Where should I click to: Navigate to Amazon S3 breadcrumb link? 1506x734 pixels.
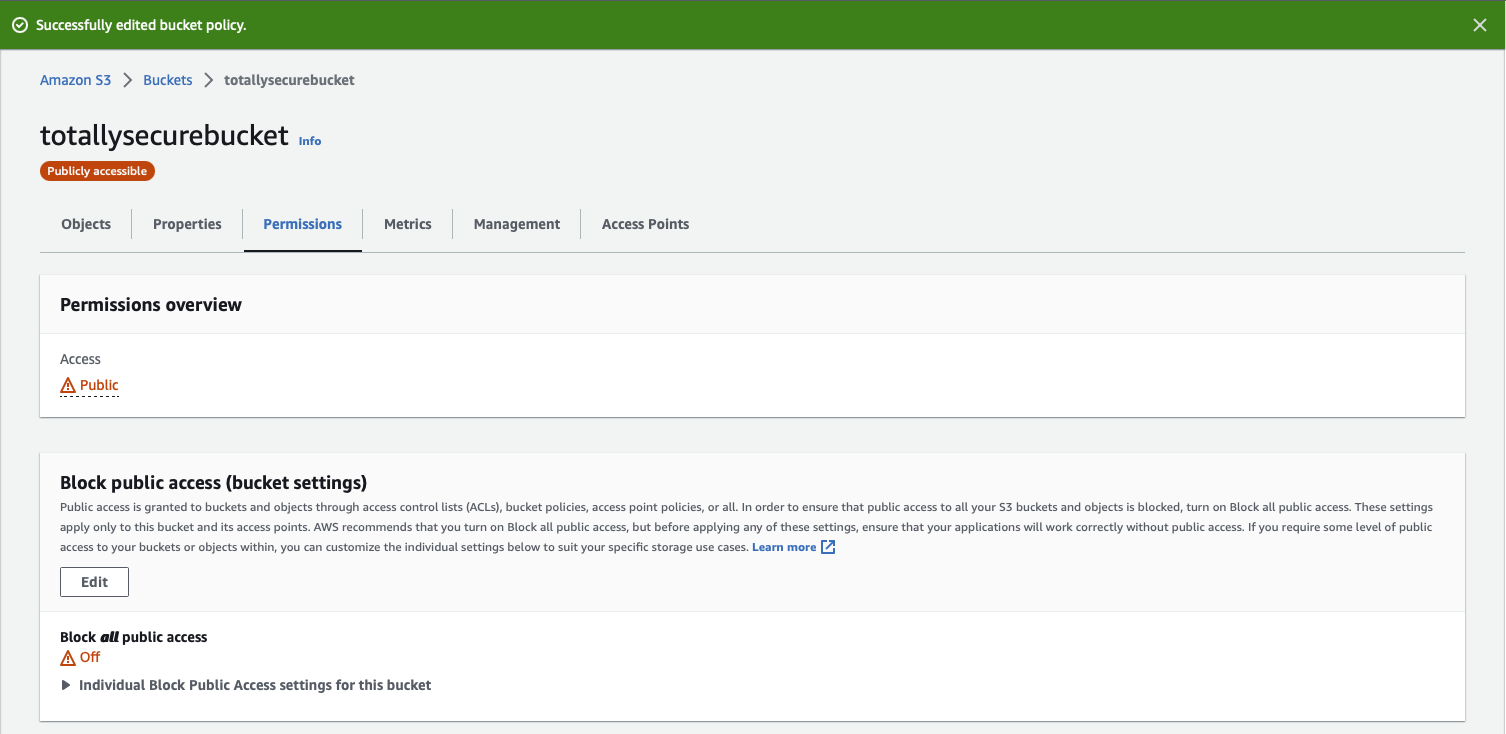75,80
